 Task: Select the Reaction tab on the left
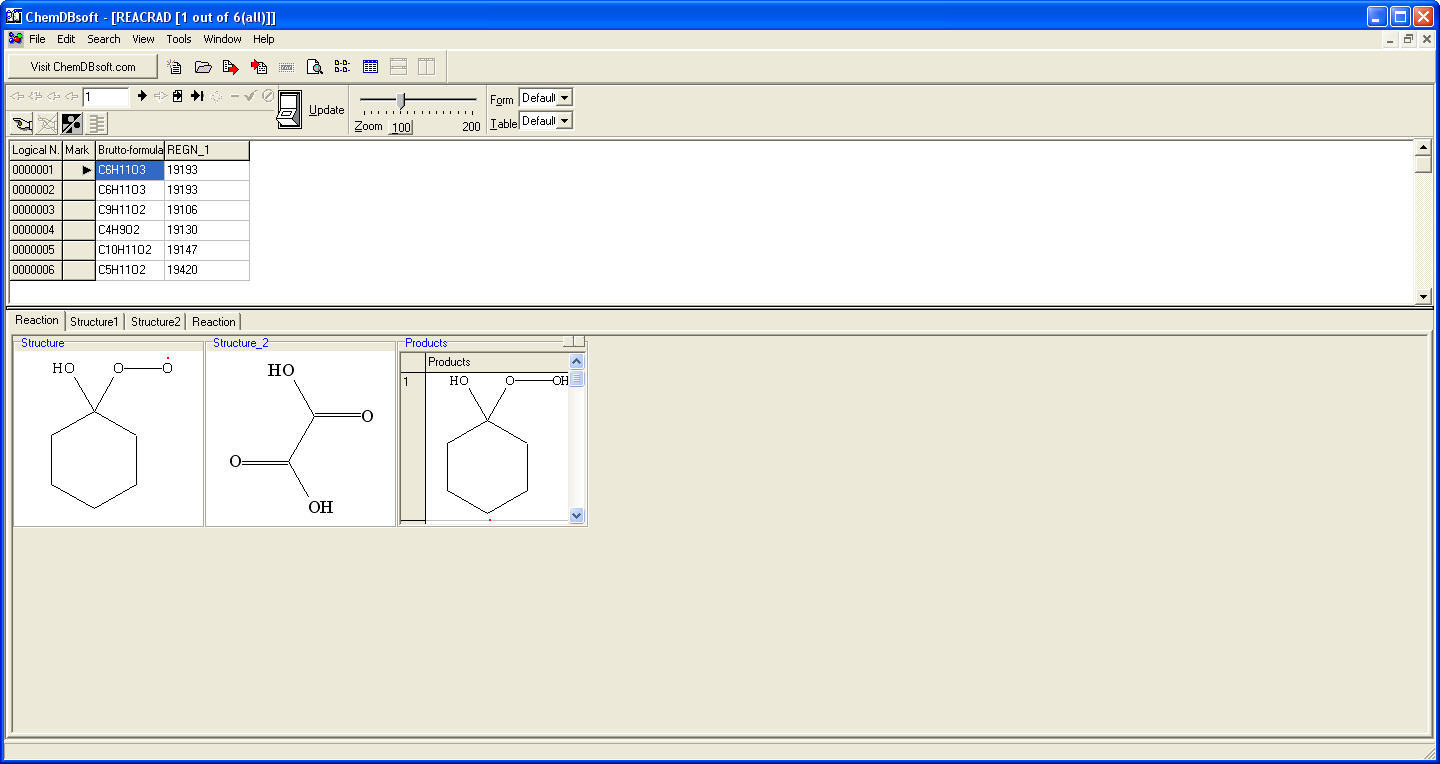point(37,320)
